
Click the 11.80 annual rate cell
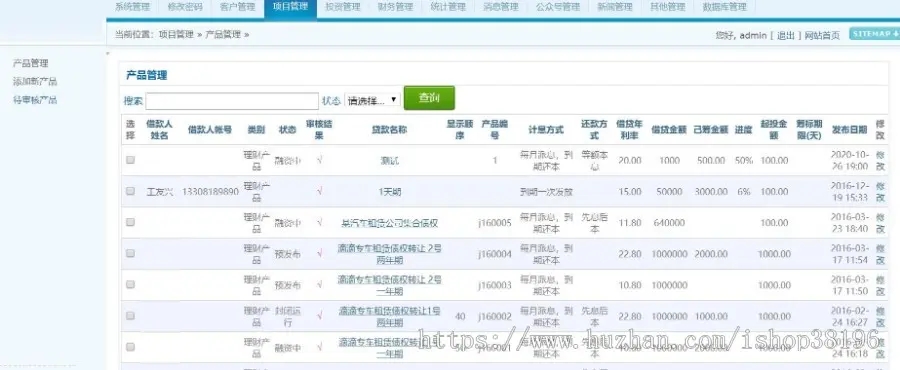click(x=630, y=223)
